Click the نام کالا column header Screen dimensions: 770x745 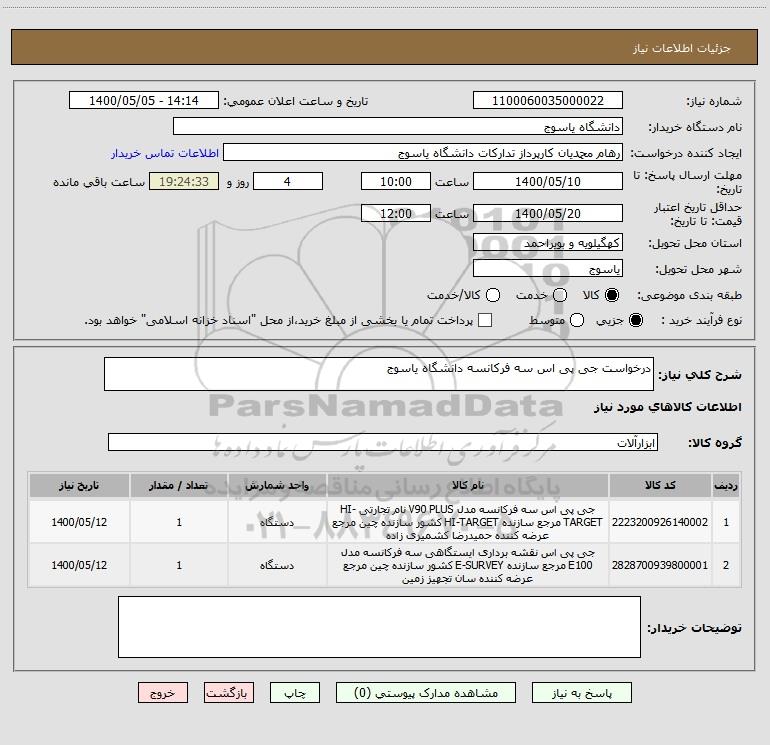click(x=468, y=485)
